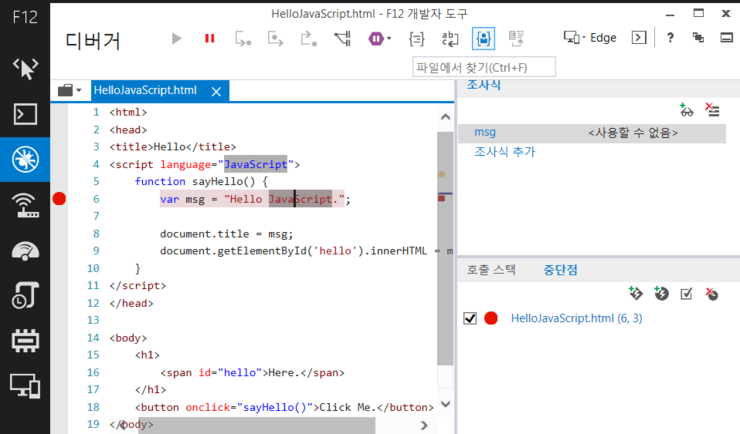This screenshot has height=434, width=740.
Task: Close the HelloJavaScript.html tab
Action: (x=216, y=92)
